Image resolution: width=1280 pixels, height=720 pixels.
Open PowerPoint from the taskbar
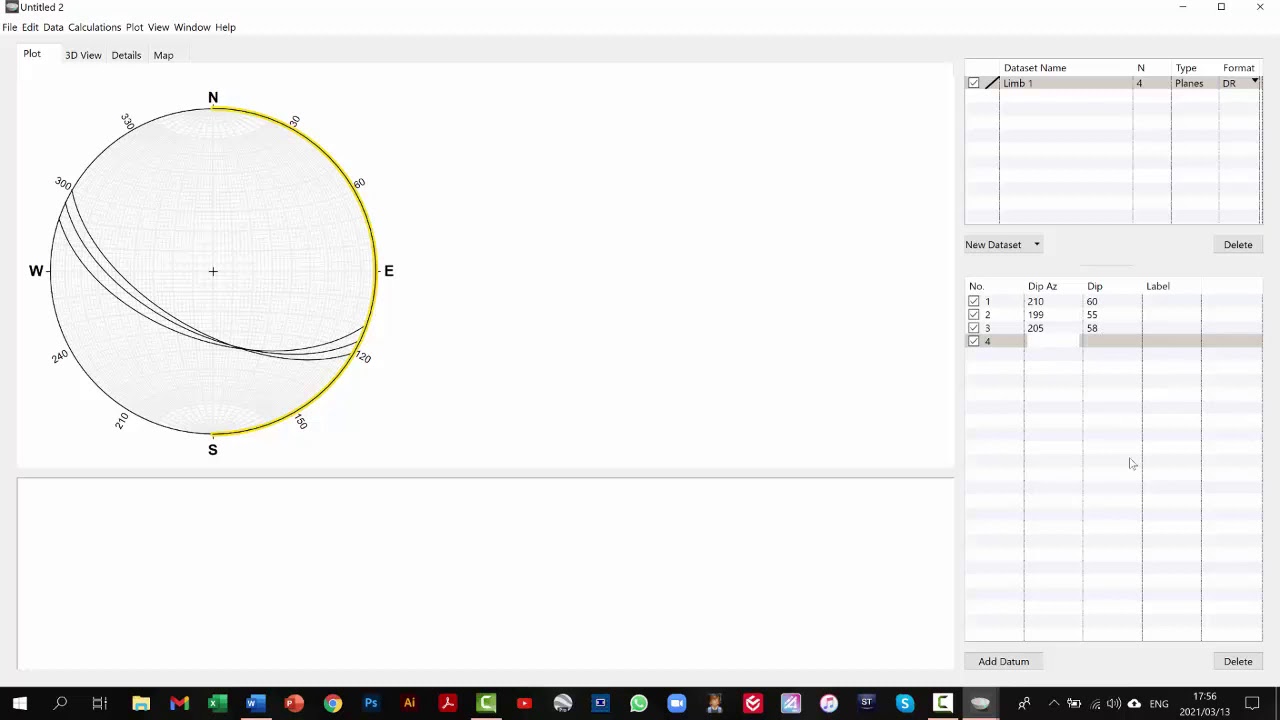[x=294, y=704]
